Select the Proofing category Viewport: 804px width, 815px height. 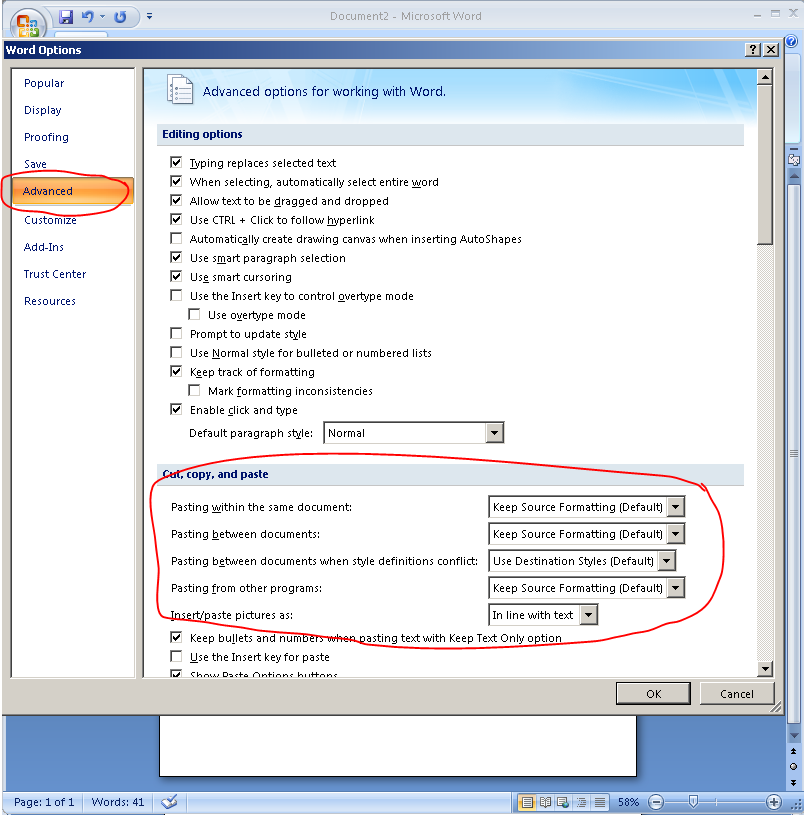[x=46, y=137]
